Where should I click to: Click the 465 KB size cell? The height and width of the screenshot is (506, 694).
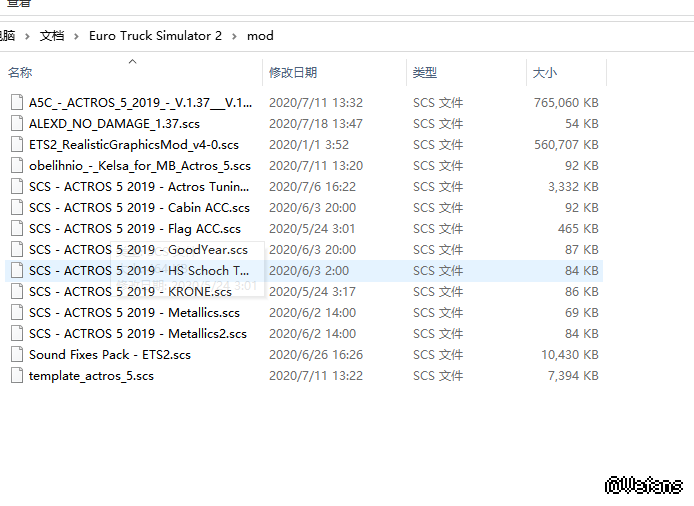click(578, 229)
